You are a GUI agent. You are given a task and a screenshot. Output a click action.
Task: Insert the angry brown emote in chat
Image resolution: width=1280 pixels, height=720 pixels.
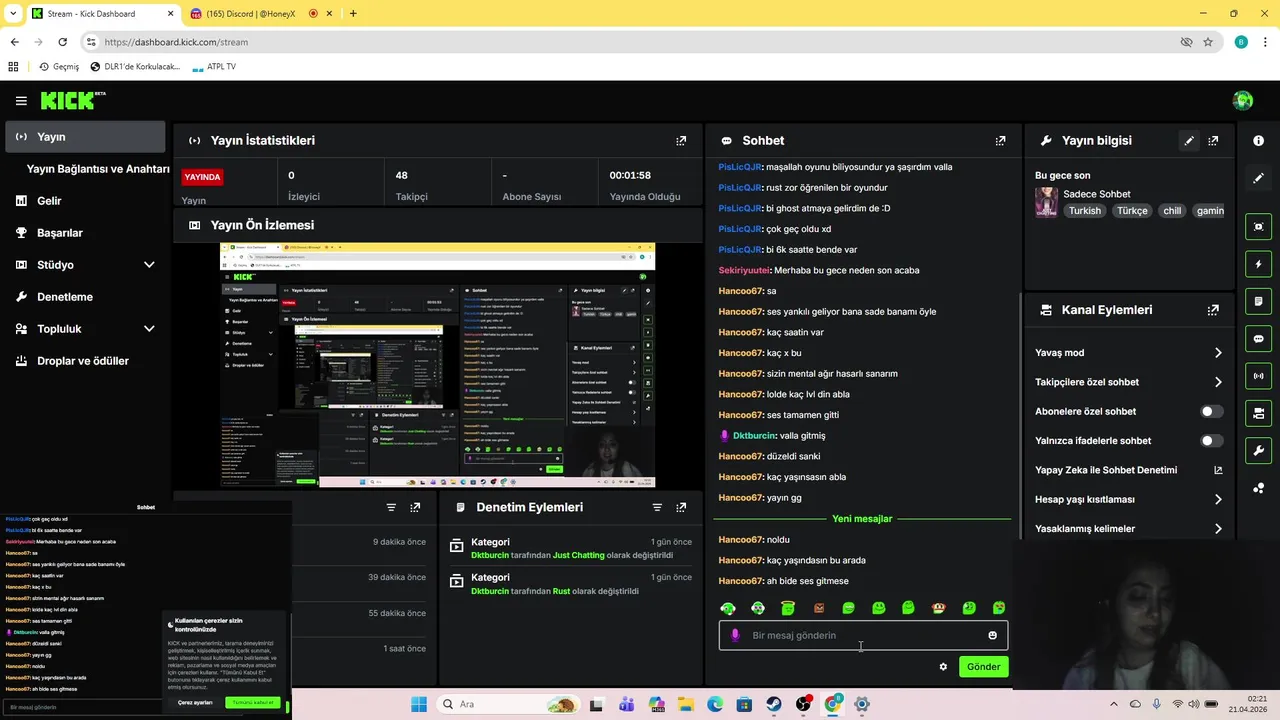pyautogui.click(x=819, y=608)
